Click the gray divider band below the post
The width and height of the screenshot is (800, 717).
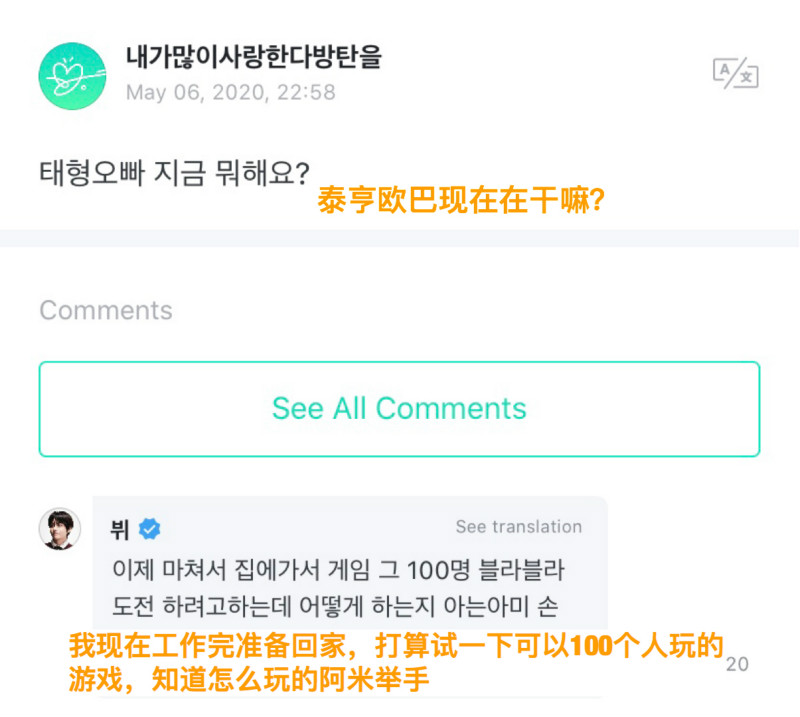(400, 238)
